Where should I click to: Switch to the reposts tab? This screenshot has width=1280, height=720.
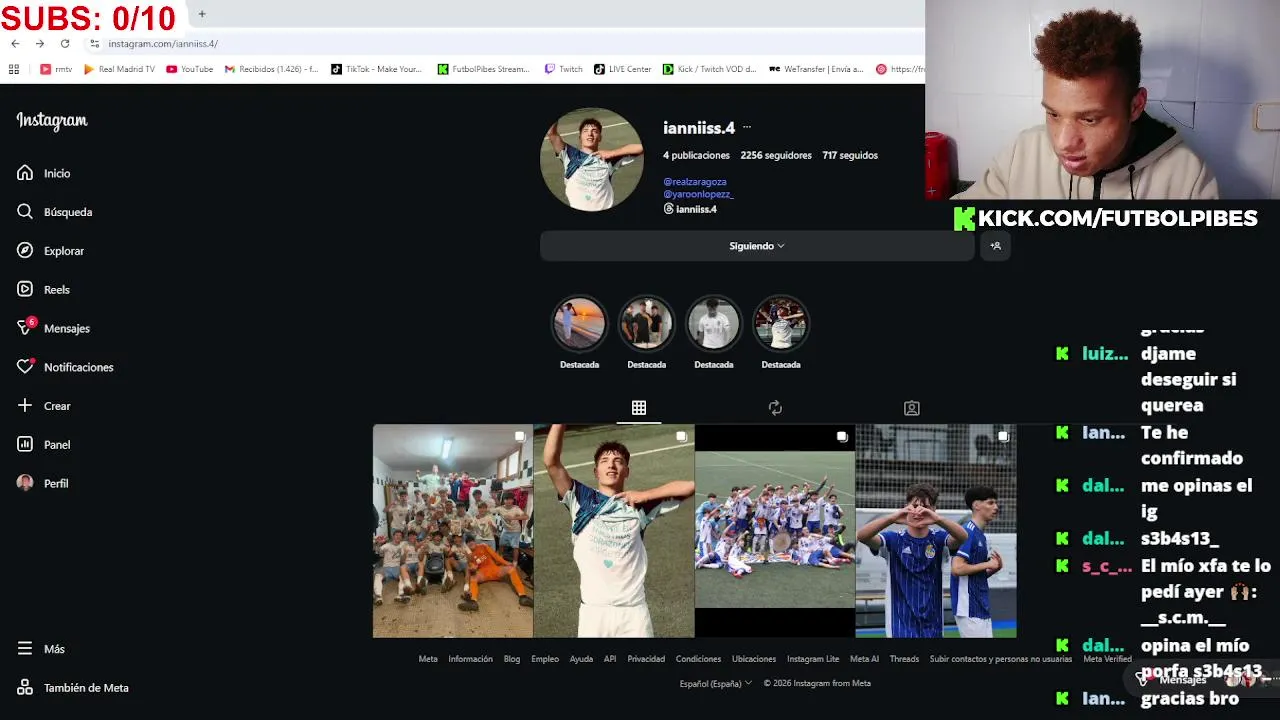pyautogui.click(x=775, y=408)
